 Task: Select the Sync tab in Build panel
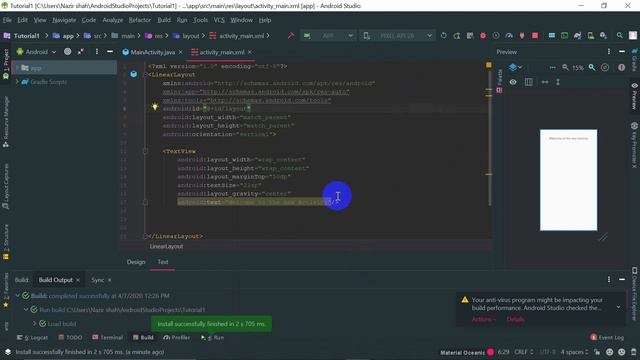tap(98, 280)
